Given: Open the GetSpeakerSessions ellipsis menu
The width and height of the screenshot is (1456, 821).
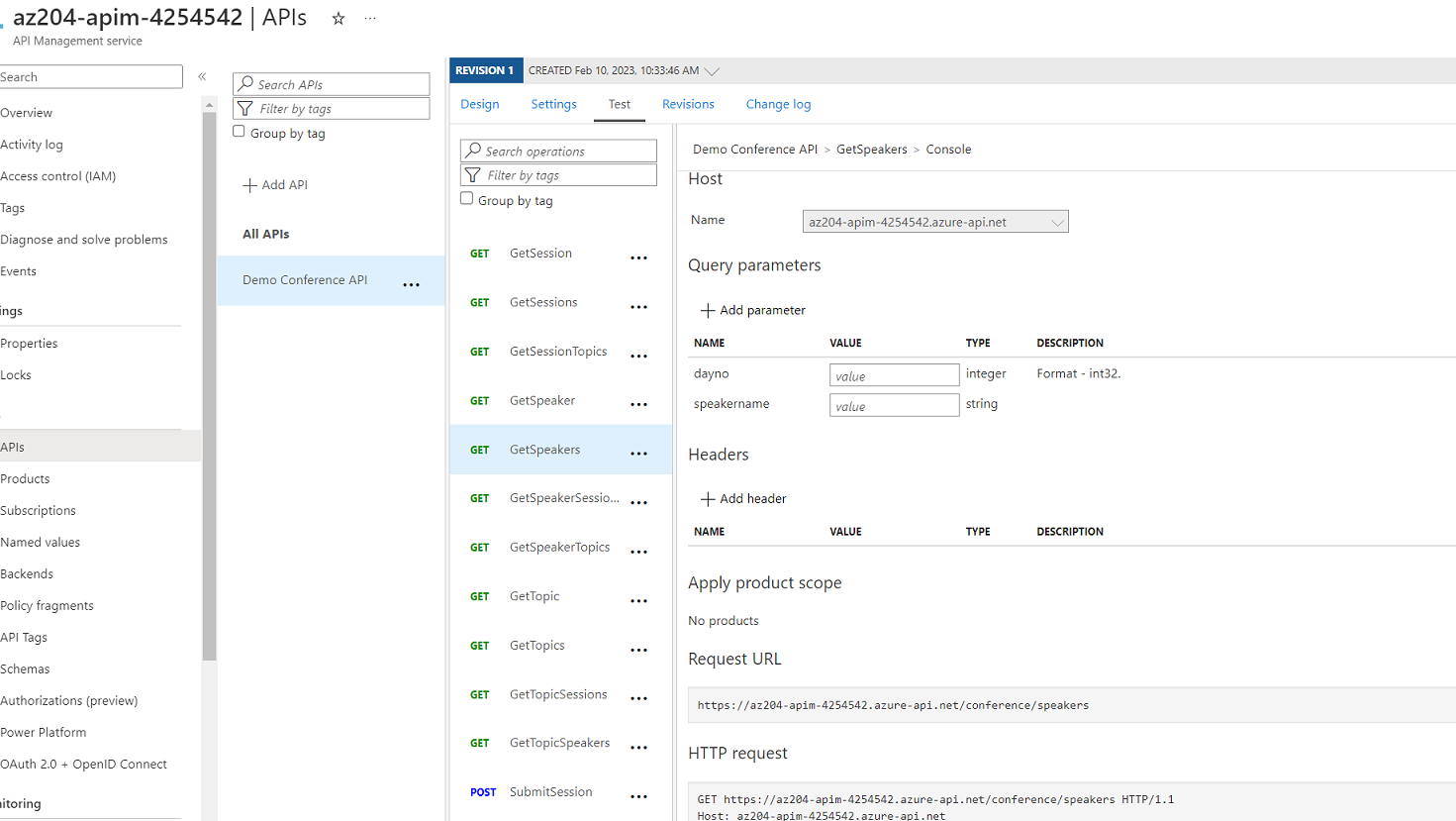Looking at the screenshot, I should coord(639,503).
